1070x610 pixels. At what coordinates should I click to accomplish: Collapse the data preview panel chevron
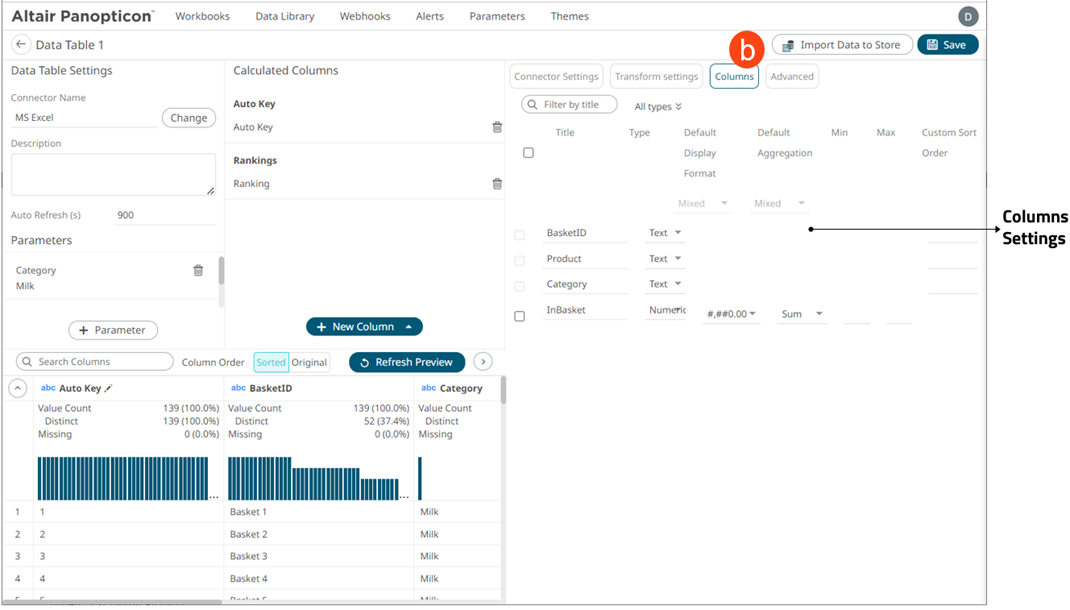click(x=17, y=388)
